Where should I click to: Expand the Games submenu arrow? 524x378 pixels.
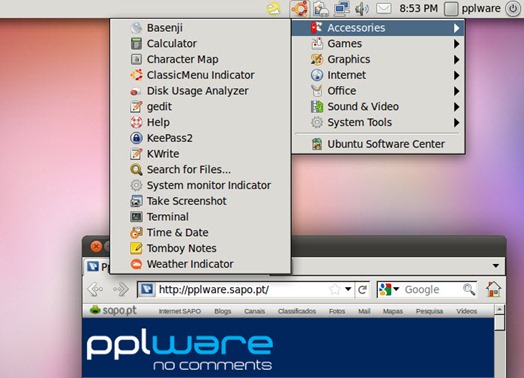(x=456, y=44)
